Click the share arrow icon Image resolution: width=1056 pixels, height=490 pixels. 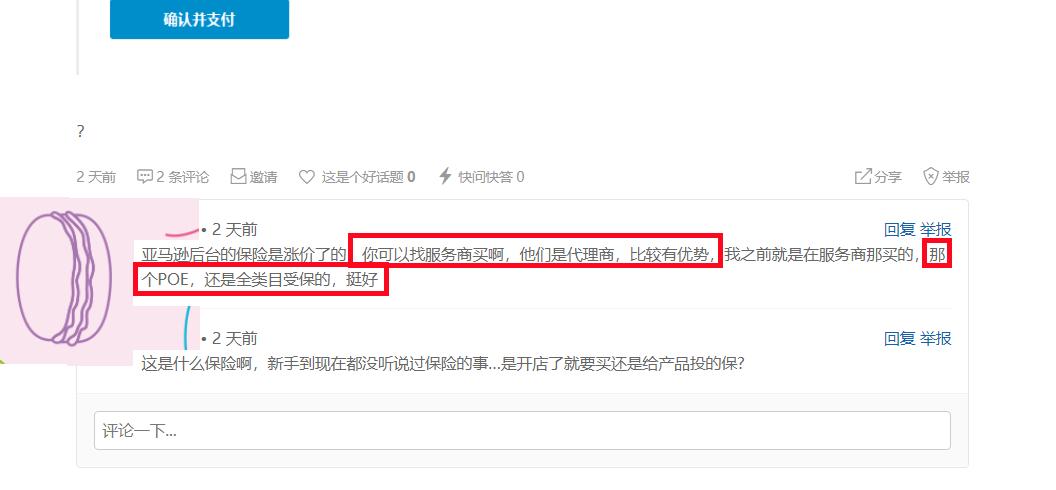[x=863, y=176]
